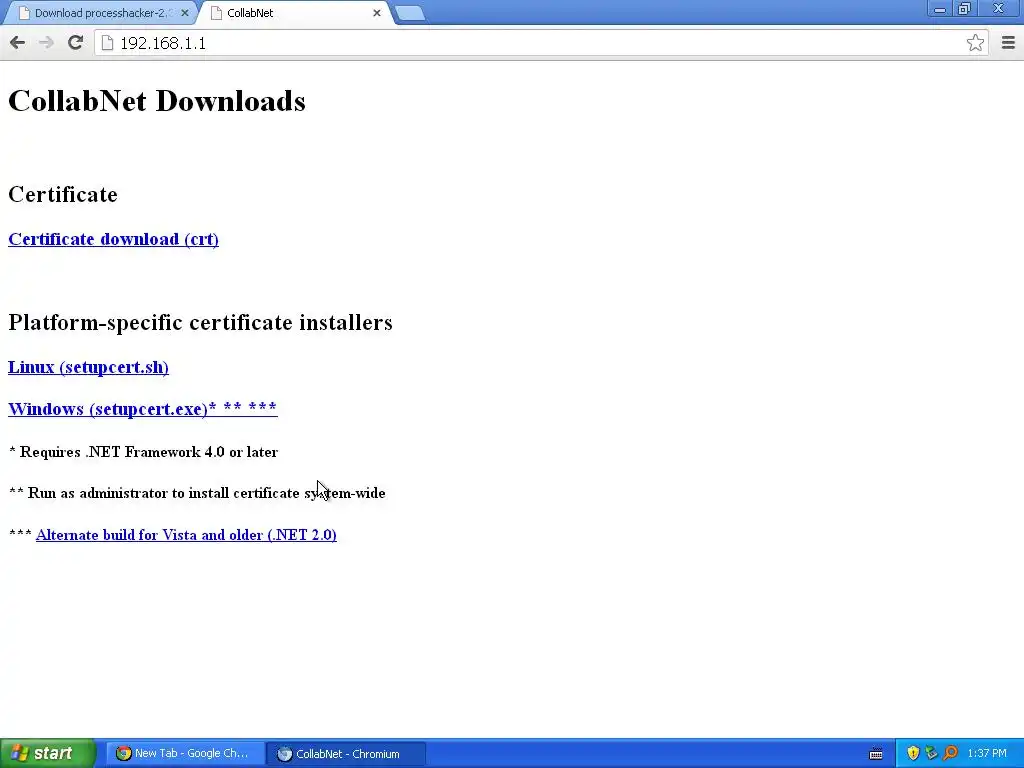Click the Requires .NET Framework 4.0 note
1024x768 pixels.
tap(144, 452)
